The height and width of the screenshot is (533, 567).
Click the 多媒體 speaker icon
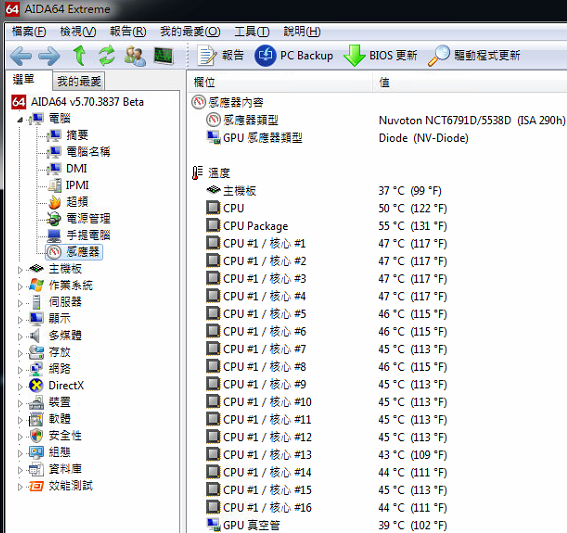pos(35,336)
